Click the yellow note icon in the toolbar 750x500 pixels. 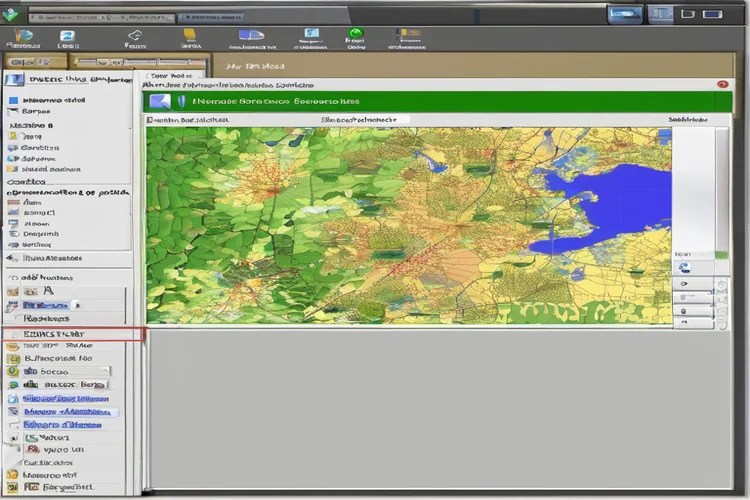(x=190, y=34)
